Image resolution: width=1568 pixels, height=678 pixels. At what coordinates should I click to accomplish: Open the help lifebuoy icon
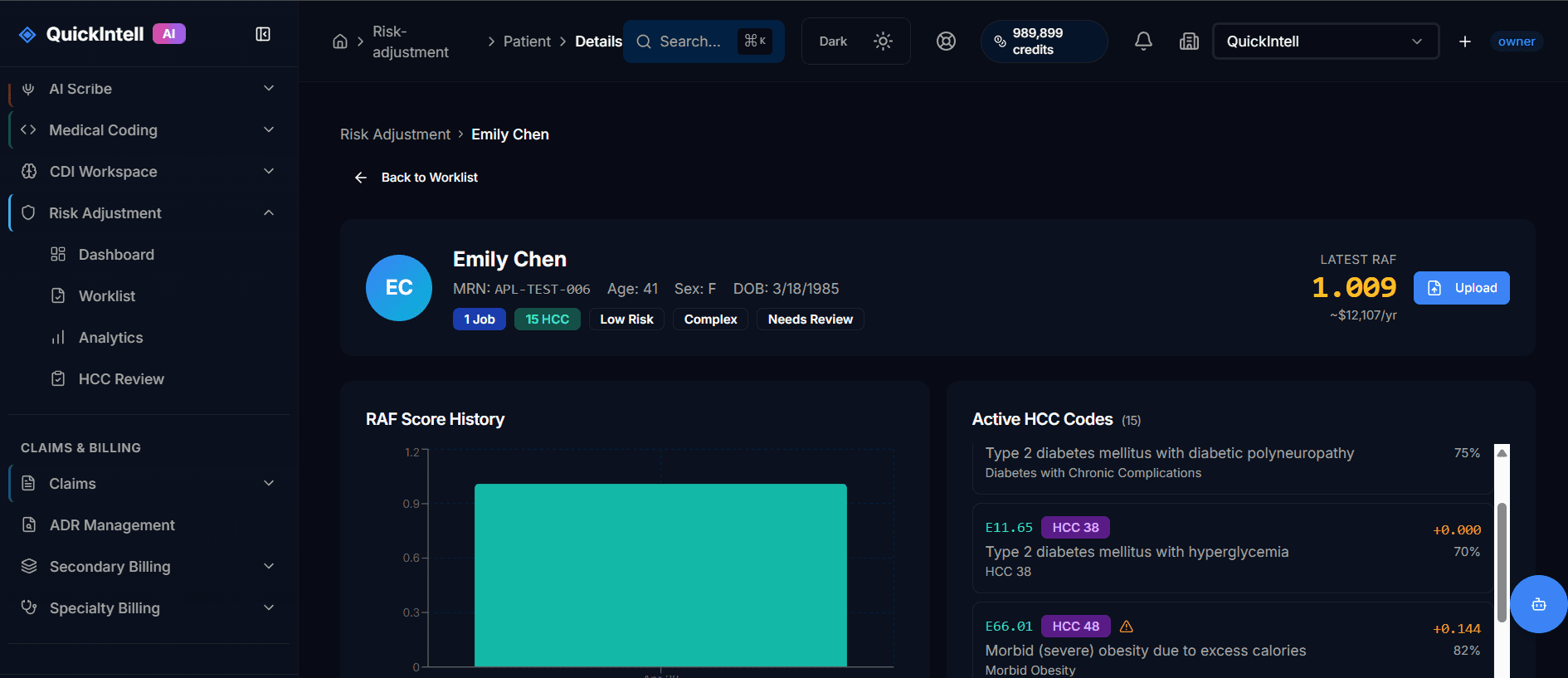pyautogui.click(x=946, y=41)
